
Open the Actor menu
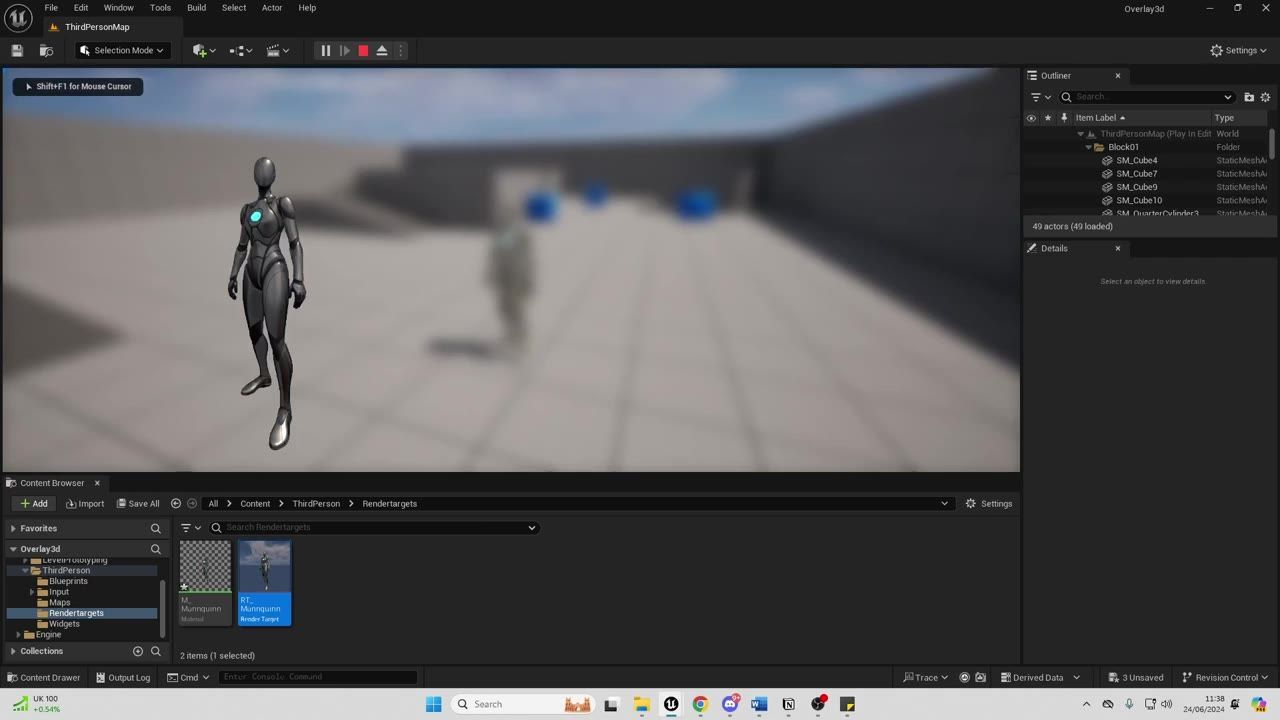point(272,8)
